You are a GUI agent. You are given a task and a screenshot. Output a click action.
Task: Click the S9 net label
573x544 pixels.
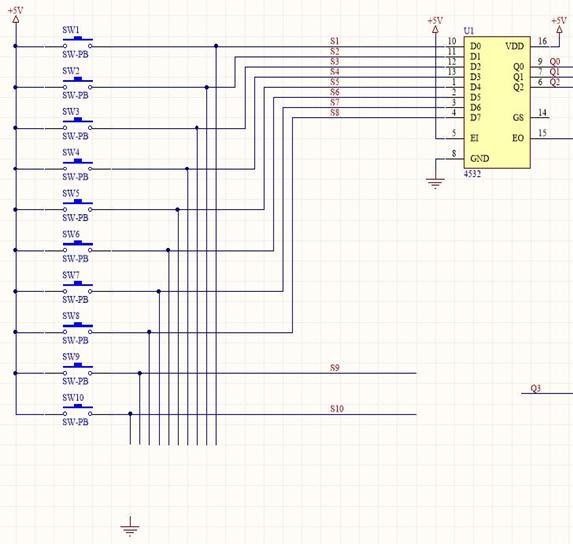click(334, 368)
